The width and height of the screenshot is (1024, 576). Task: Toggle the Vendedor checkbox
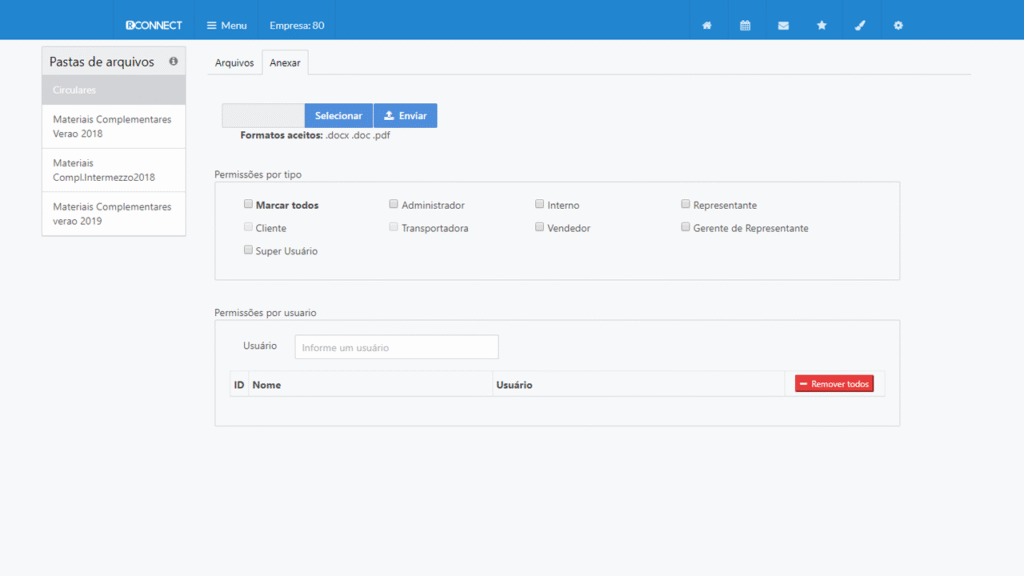(x=540, y=227)
